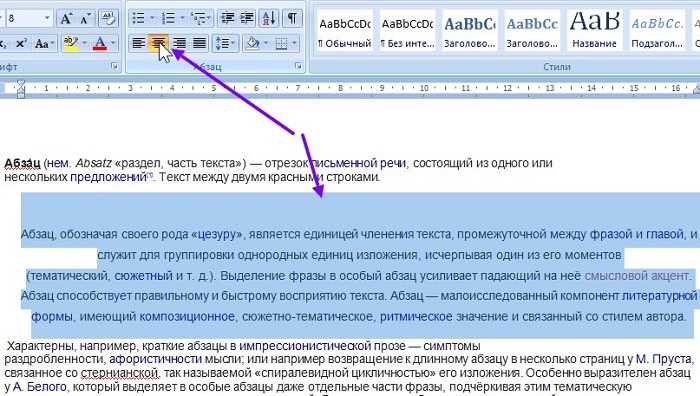The width and height of the screenshot is (700, 396).
Task: Click the italic word Absatz
Action: pos(93,163)
